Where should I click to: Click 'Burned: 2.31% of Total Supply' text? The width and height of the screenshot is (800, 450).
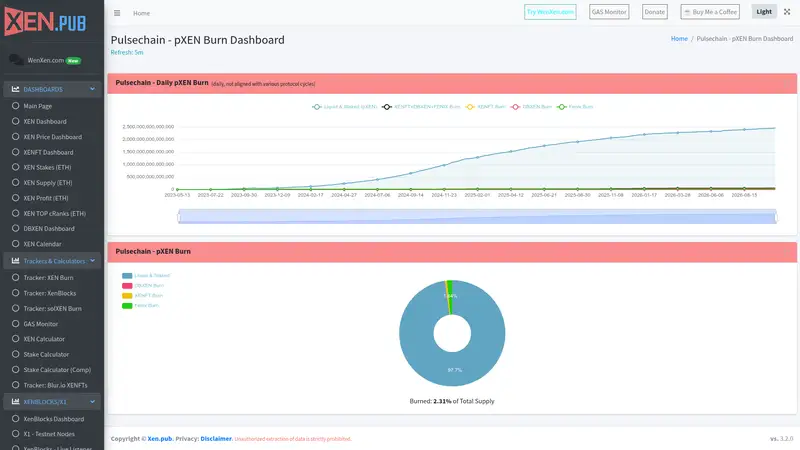click(x=452, y=401)
